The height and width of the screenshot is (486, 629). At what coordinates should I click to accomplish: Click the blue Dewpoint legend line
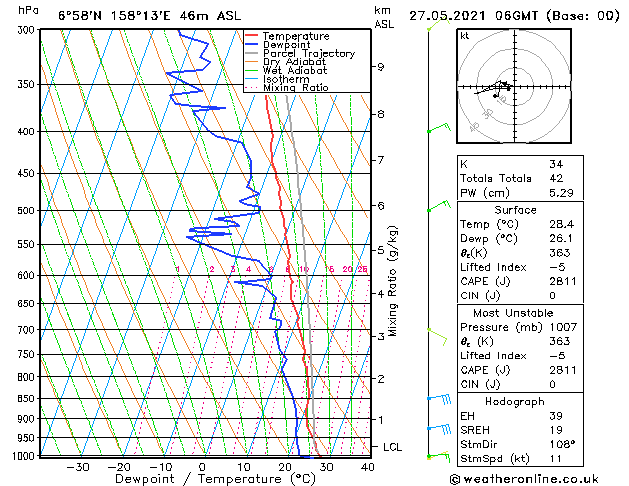251,44
